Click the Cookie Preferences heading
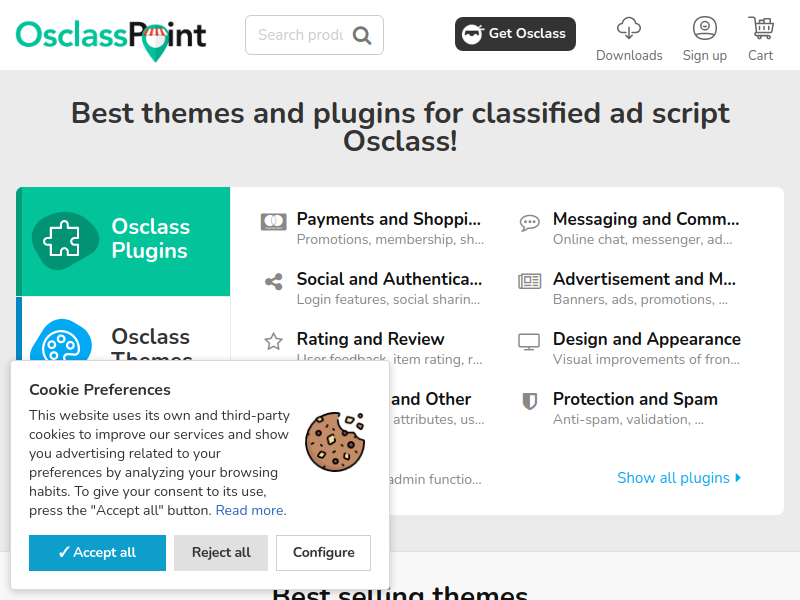 (x=100, y=390)
